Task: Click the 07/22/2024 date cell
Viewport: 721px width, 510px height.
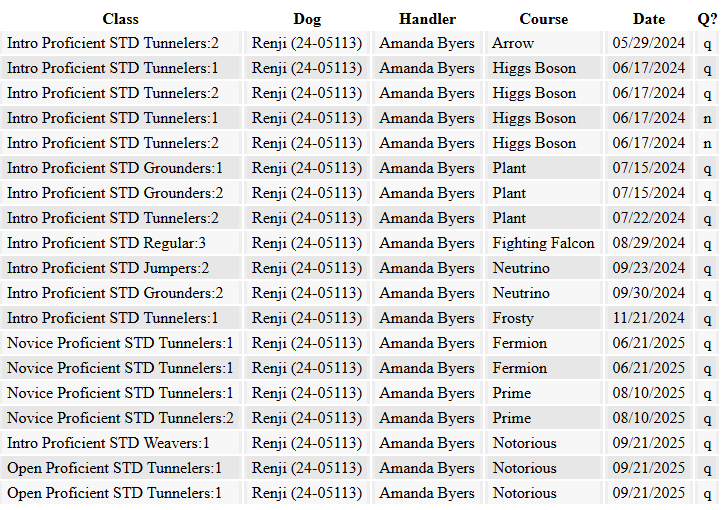Action: click(649, 218)
